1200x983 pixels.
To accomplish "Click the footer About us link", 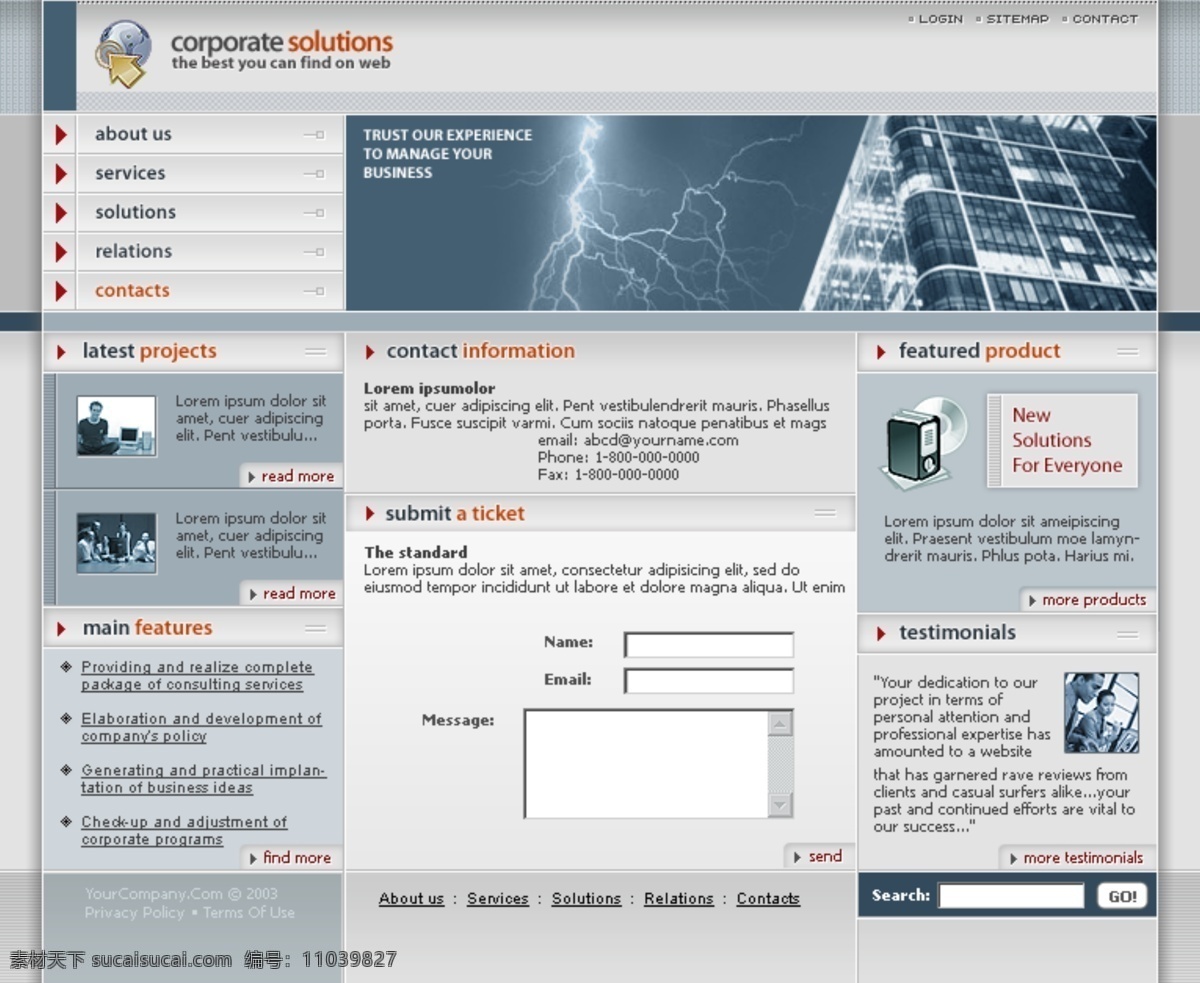I will [x=411, y=899].
